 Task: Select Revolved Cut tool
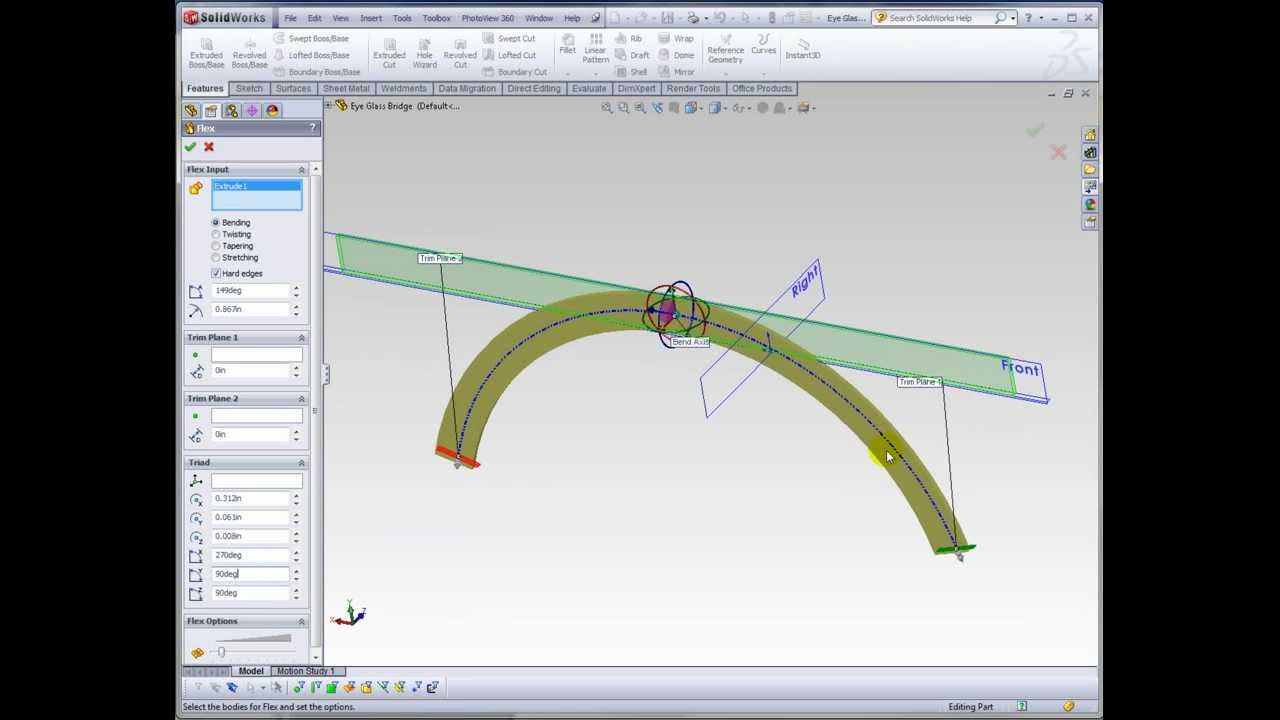(460, 54)
